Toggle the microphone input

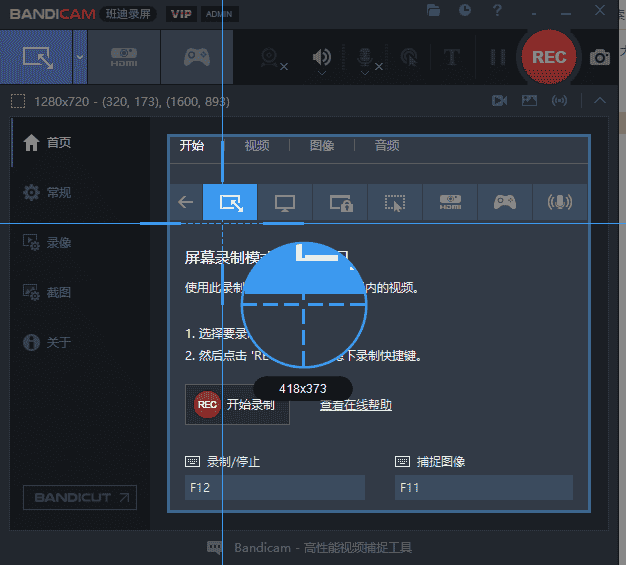coord(366,57)
